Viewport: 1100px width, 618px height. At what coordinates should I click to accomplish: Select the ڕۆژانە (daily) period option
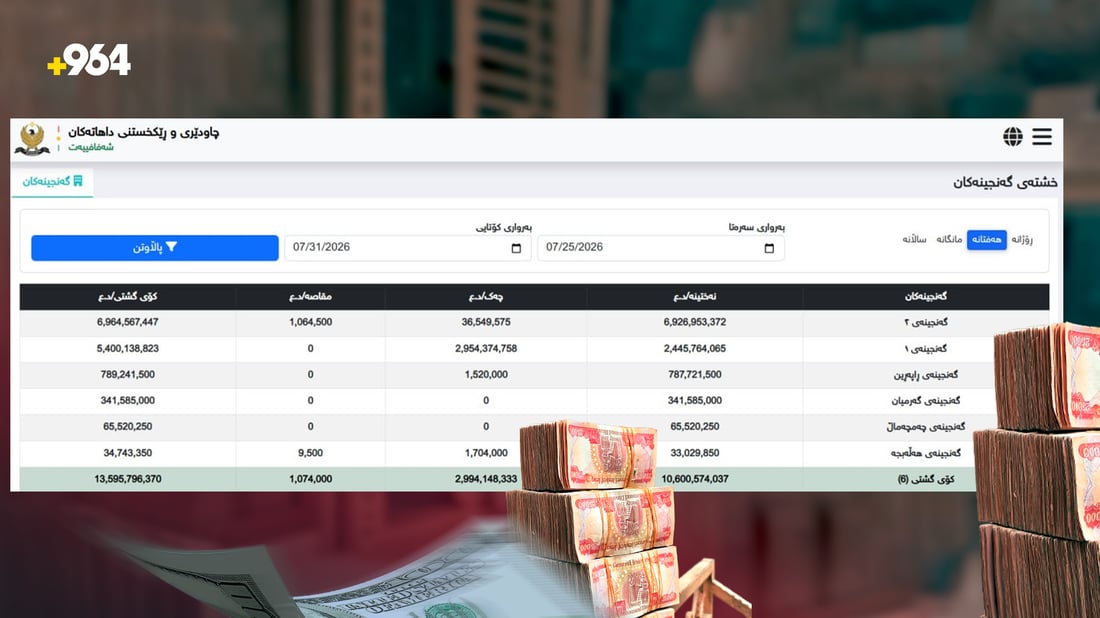(x=1021, y=240)
